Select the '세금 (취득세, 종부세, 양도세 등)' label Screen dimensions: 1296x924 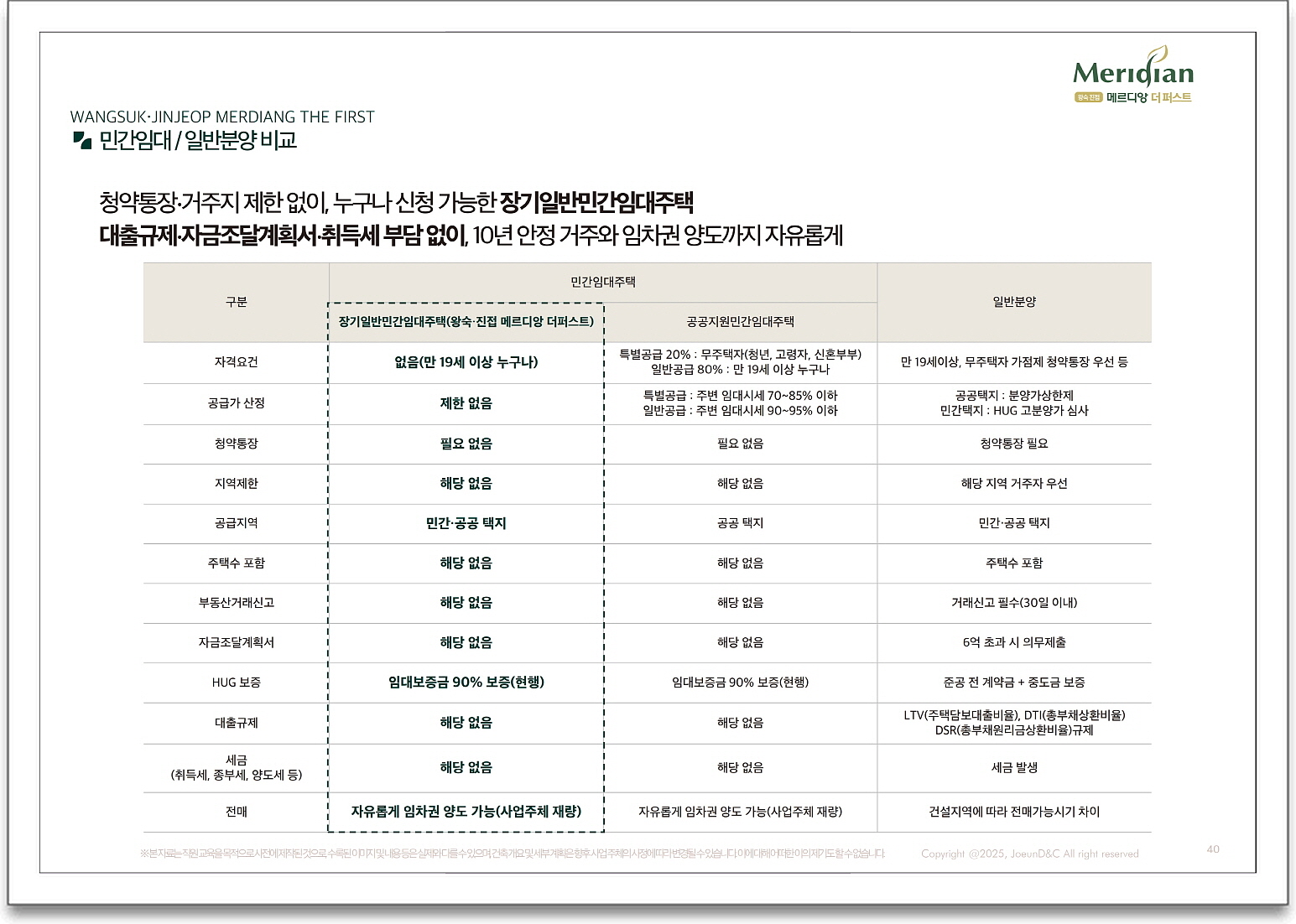237,768
